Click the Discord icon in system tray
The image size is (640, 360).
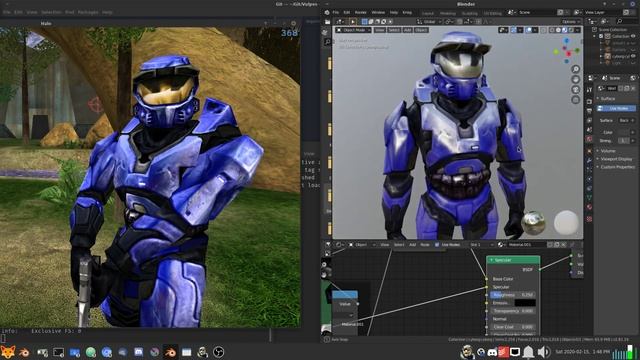pyautogui.click(x=492, y=352)
